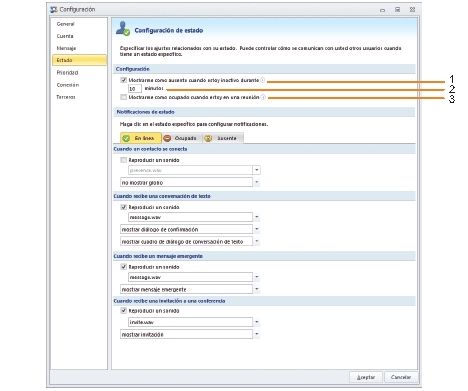Image resolution: width=468 pixels, height=391 pixels.
Task: Open the 'no mostrar globo' dropdown
Action: click(x=256, y=182)
